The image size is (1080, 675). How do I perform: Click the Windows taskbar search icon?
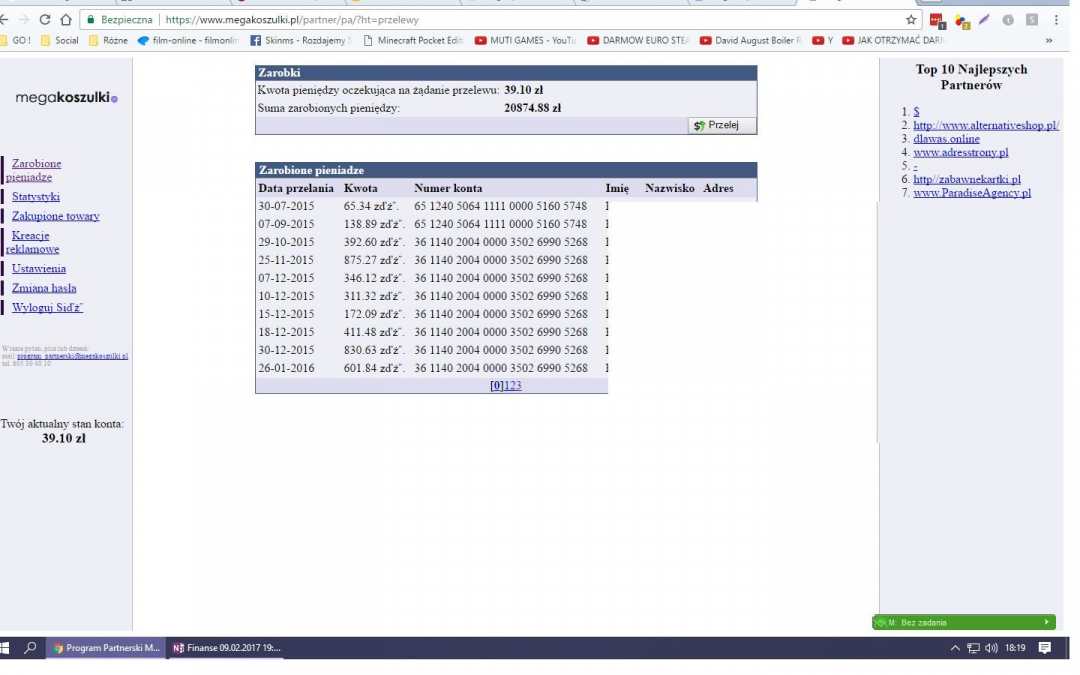(30, 648)
